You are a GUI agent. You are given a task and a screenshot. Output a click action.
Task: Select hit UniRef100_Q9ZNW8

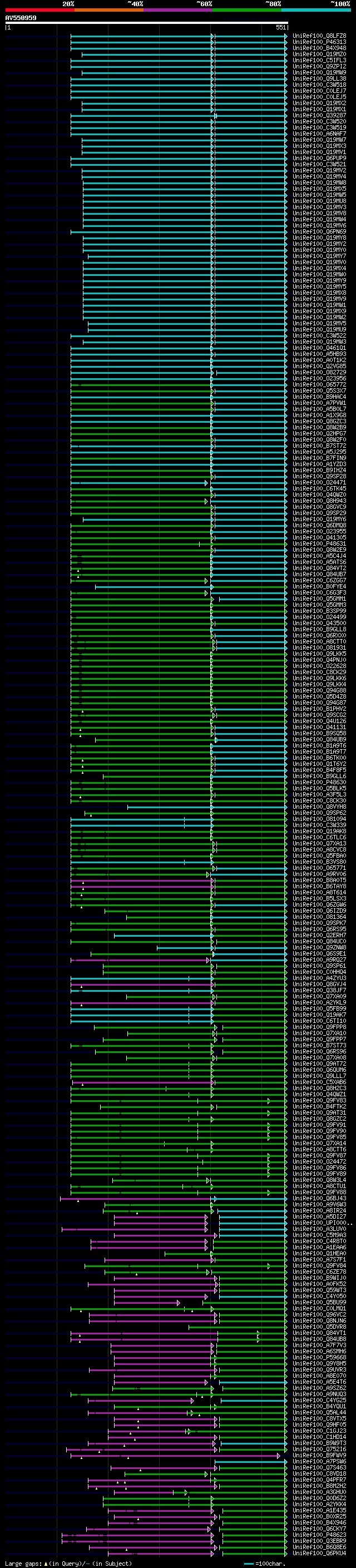tap(319, 948)
